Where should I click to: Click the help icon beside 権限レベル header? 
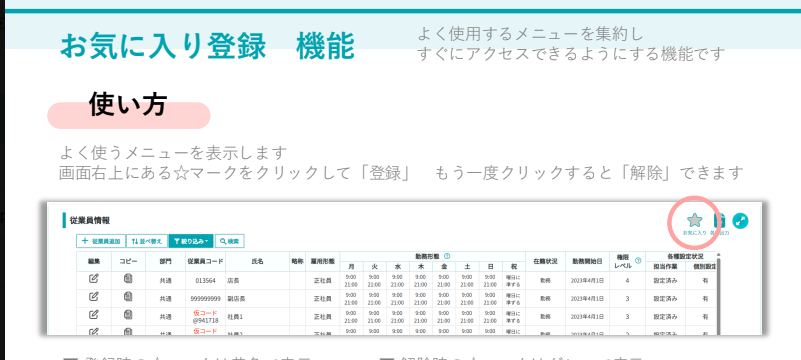(638, 260)
